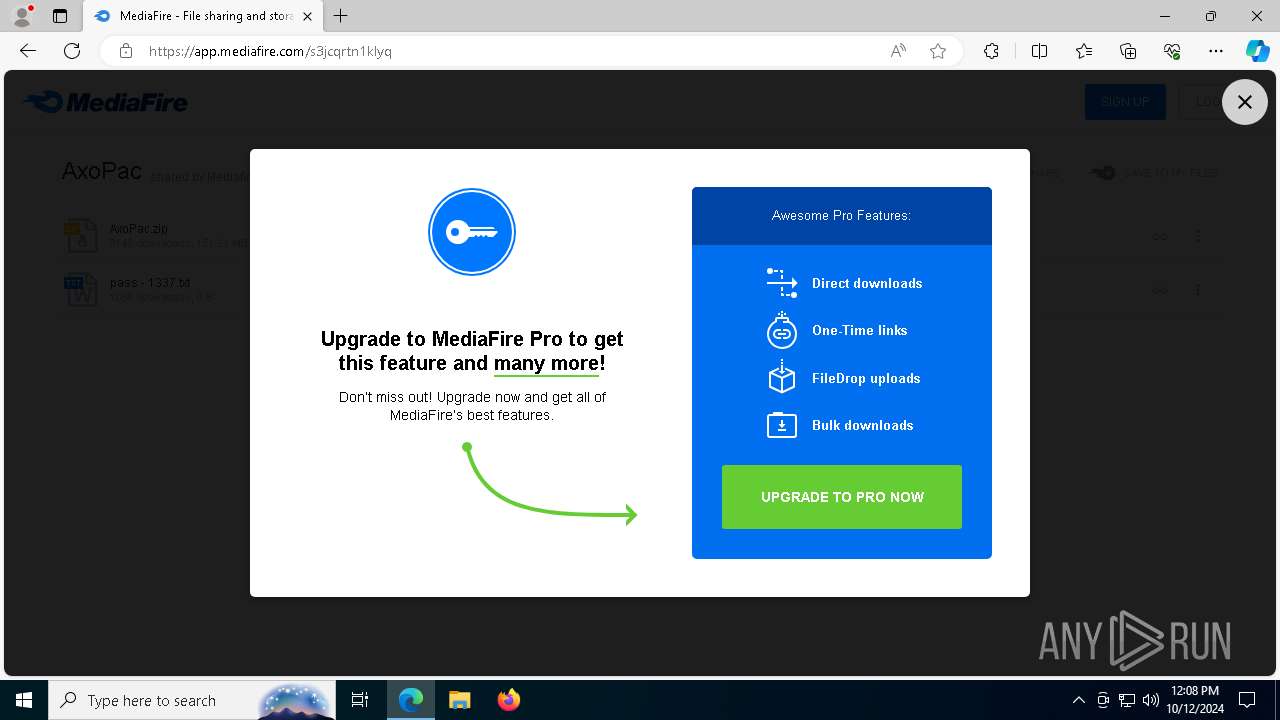Launch Firefox from the taskbar

point(509,700)
